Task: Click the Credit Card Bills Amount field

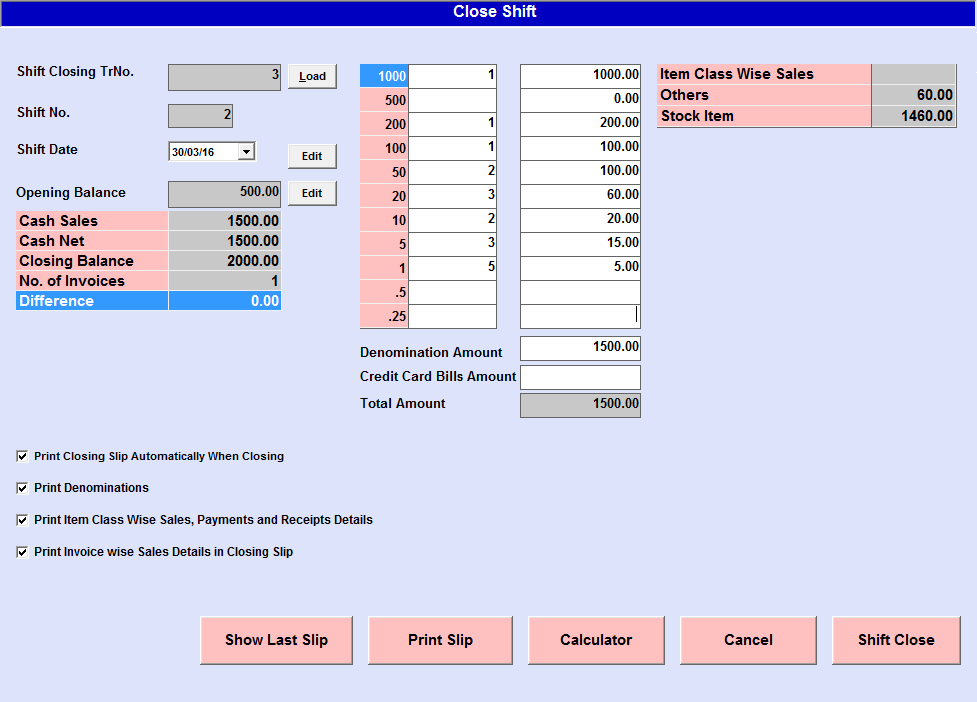Action: point(580,377)
